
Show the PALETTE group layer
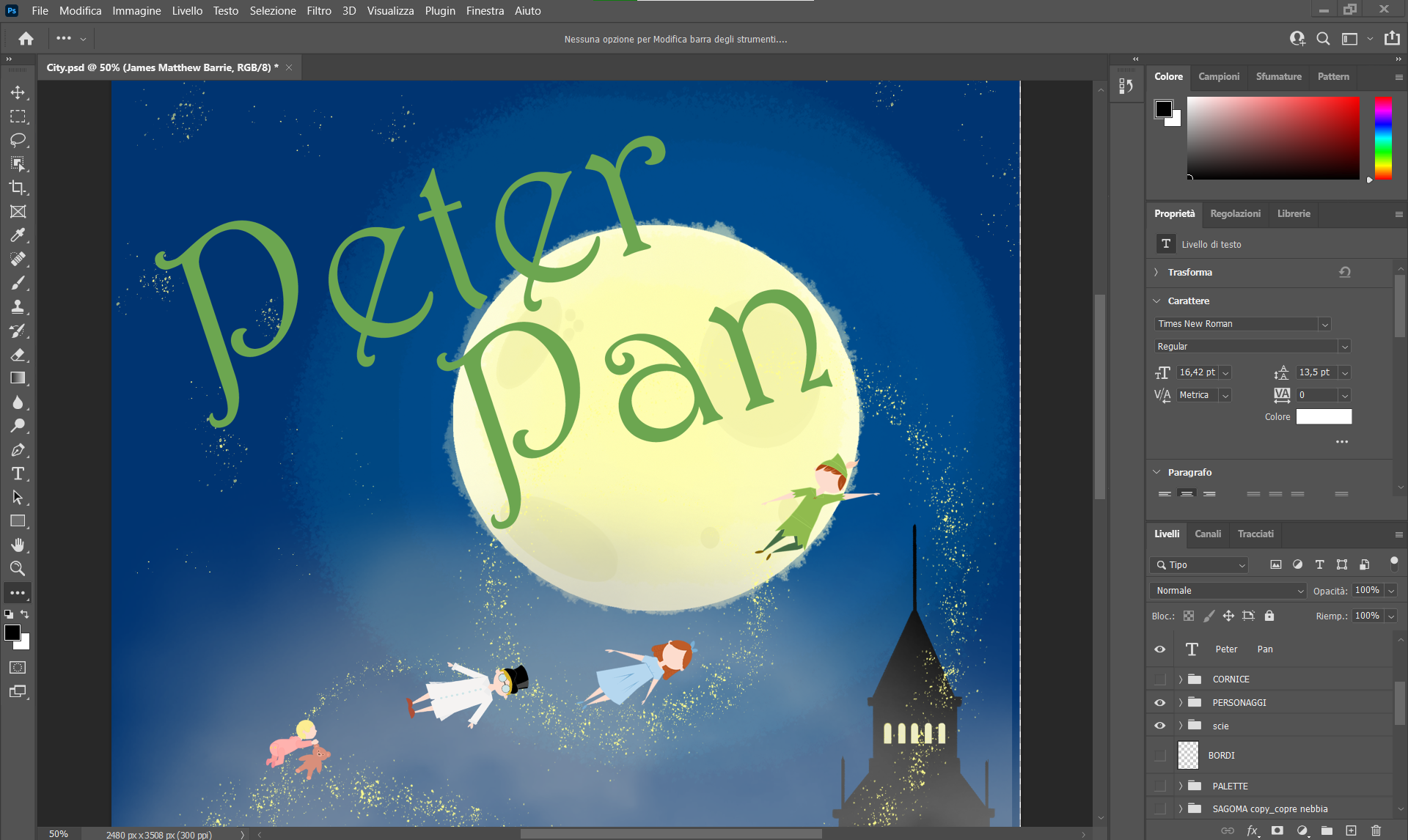point(1159,786)
